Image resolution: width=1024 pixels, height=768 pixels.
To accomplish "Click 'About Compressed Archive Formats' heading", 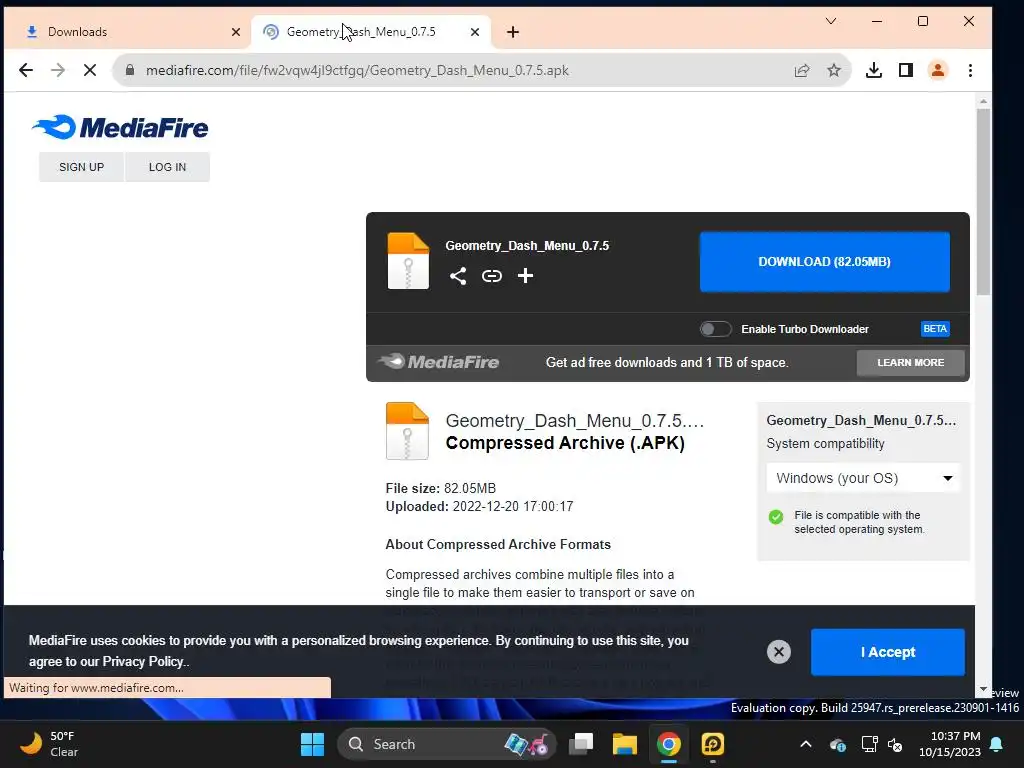I will click(498, 545).
